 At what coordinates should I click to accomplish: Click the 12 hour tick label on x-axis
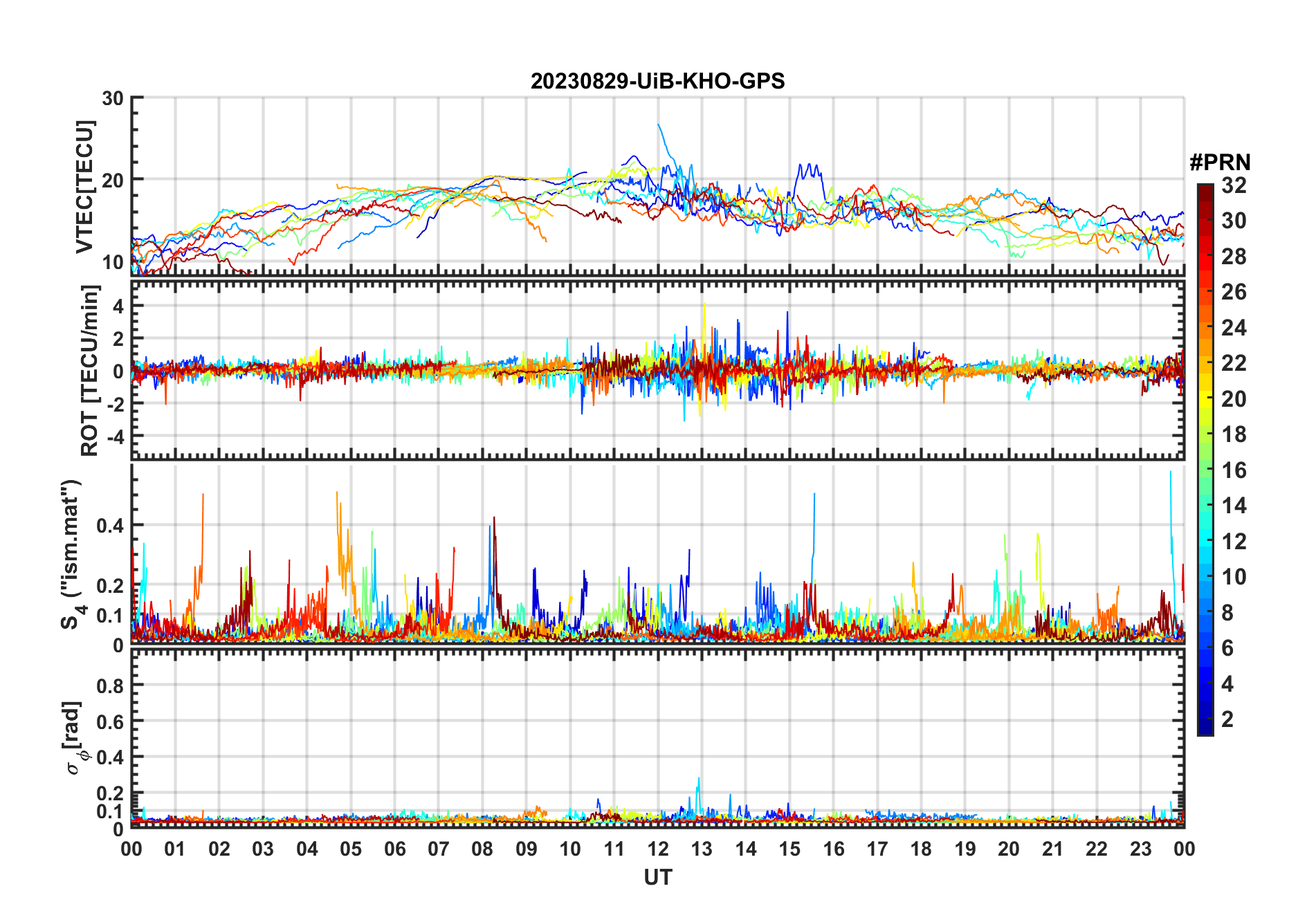[657, 849]
